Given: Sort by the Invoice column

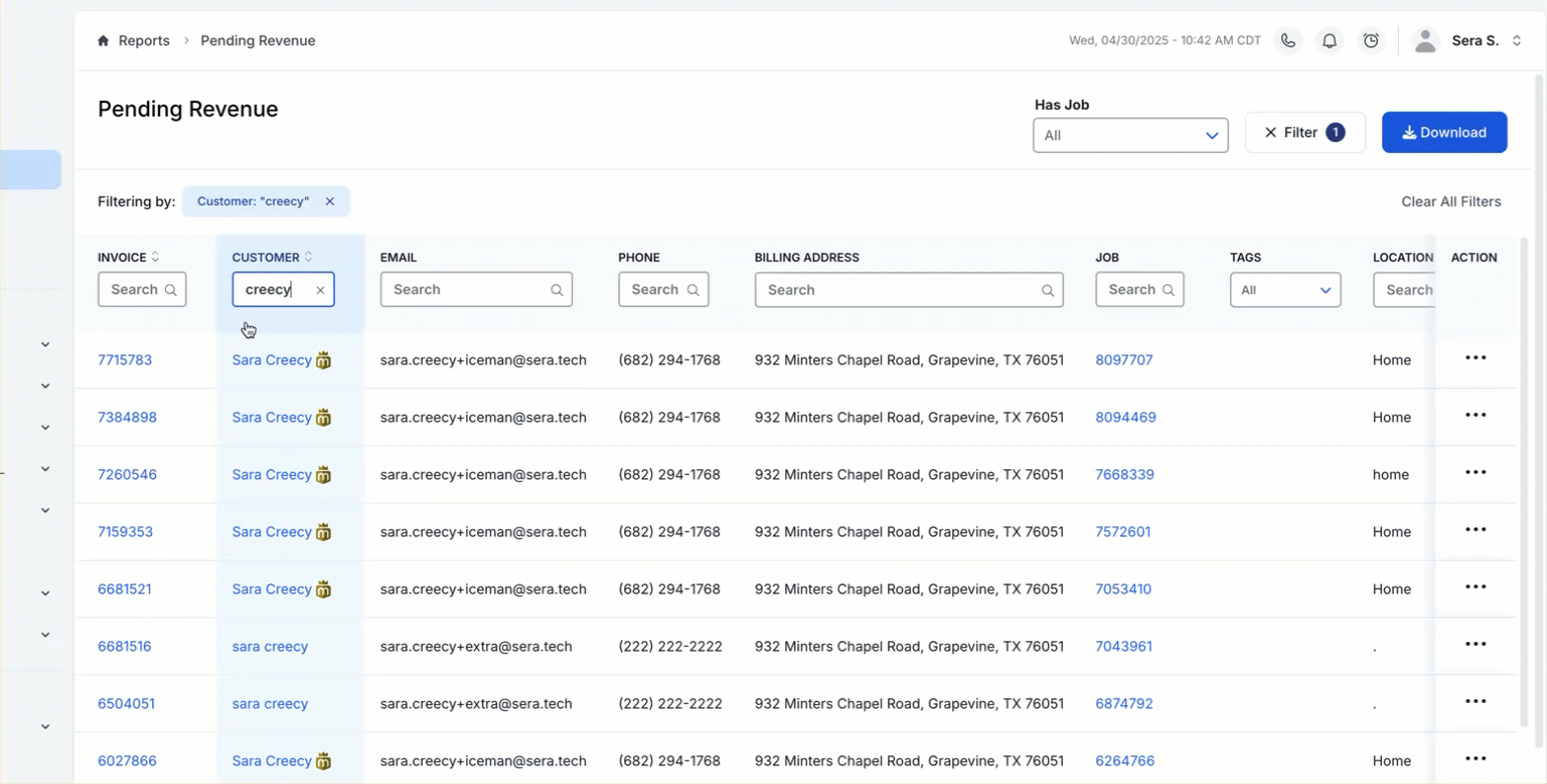Looking at the screenshot, I should 155,257.
